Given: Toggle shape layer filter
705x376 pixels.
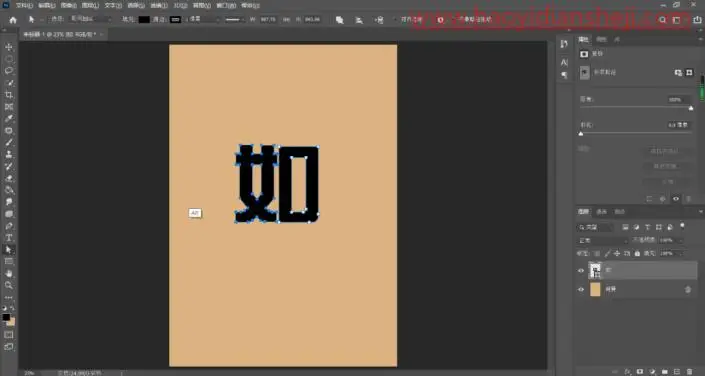Looking at the screenshot, I should click(x=659, y=227).
